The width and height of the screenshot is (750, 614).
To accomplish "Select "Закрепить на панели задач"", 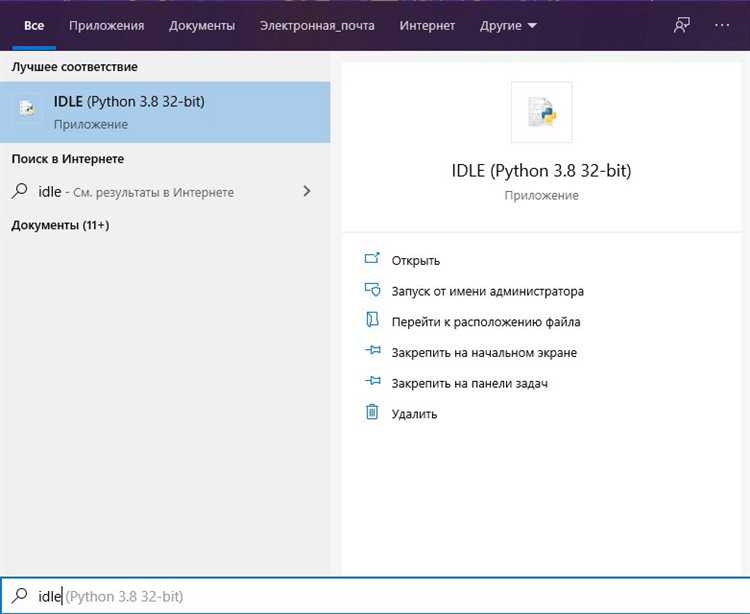I will pyautogui.click(x=470, y=383).
